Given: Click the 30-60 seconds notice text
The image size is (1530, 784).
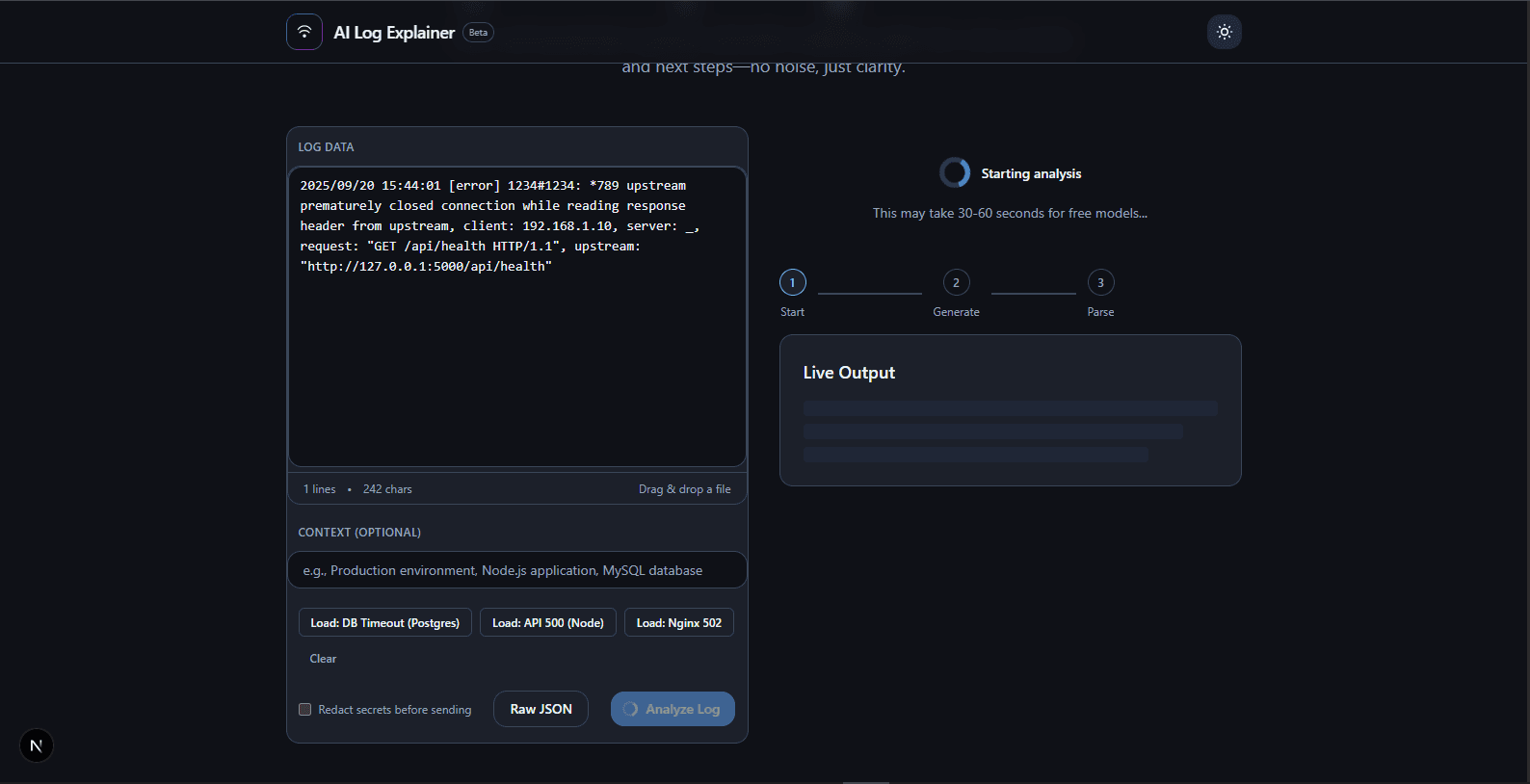Looking at the screenshot, I should [1010, 213].
